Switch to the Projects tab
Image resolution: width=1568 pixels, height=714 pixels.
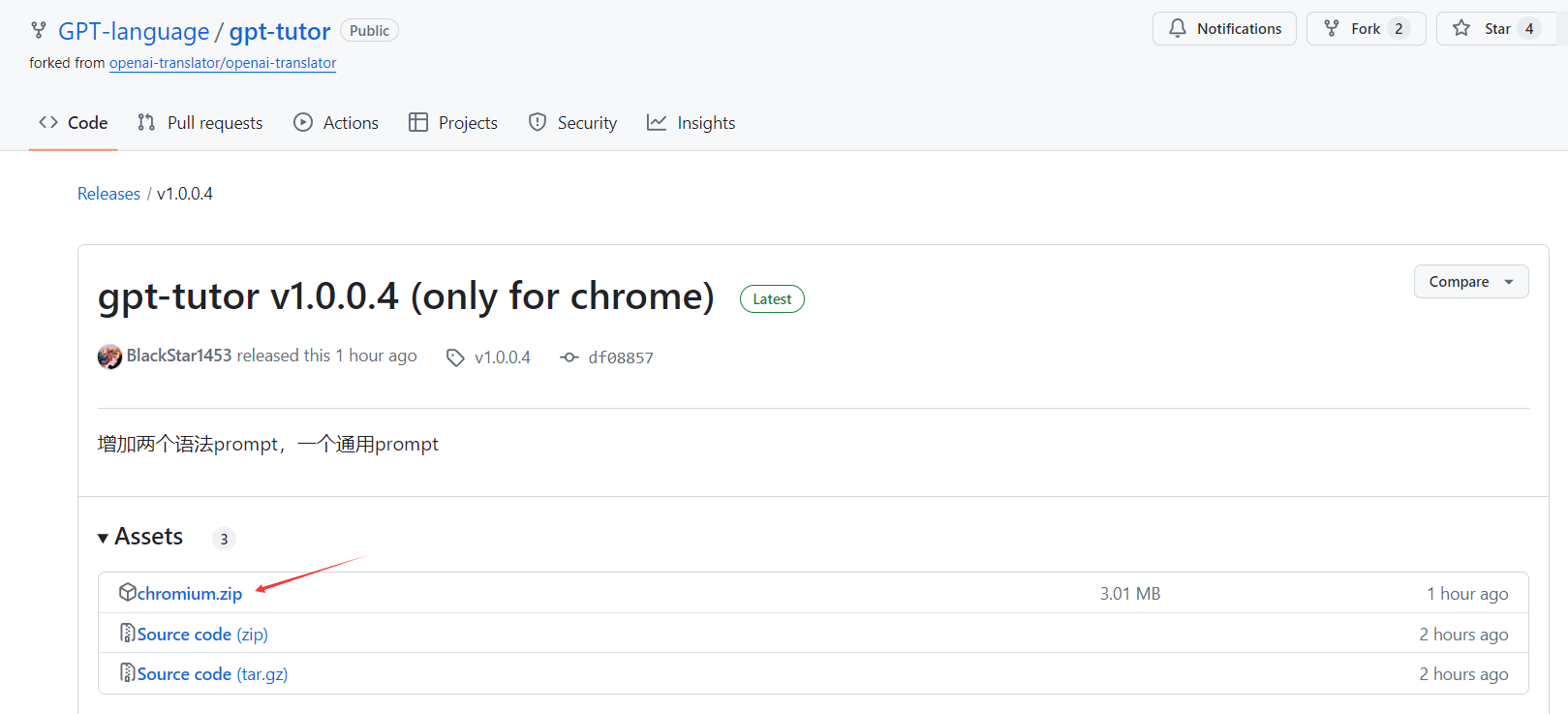(453, 123)
